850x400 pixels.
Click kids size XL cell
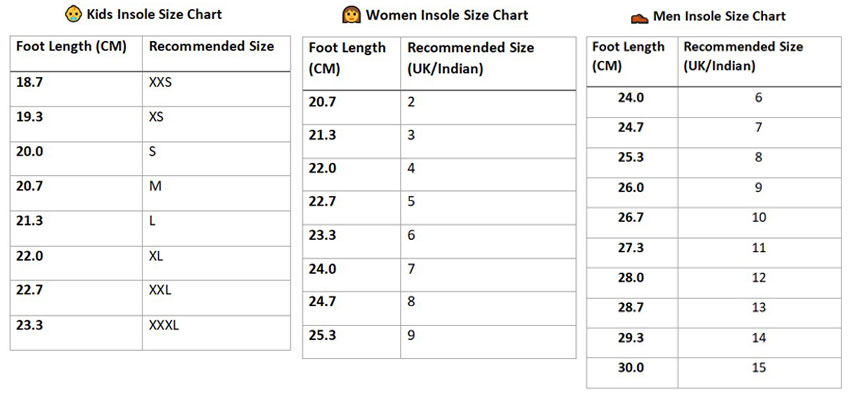pos(157,256)
